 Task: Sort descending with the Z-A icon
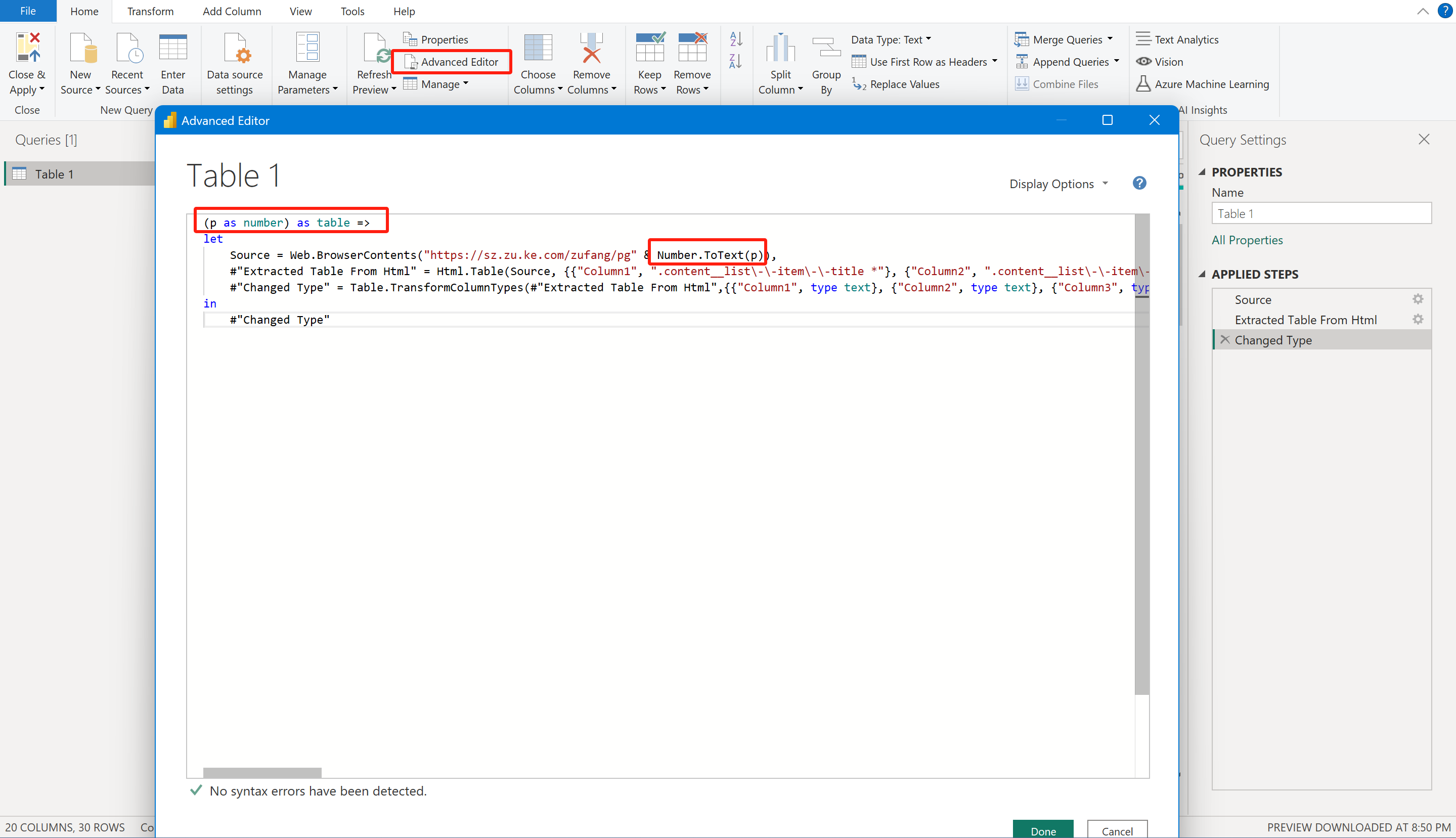click(x=735, y=61)
